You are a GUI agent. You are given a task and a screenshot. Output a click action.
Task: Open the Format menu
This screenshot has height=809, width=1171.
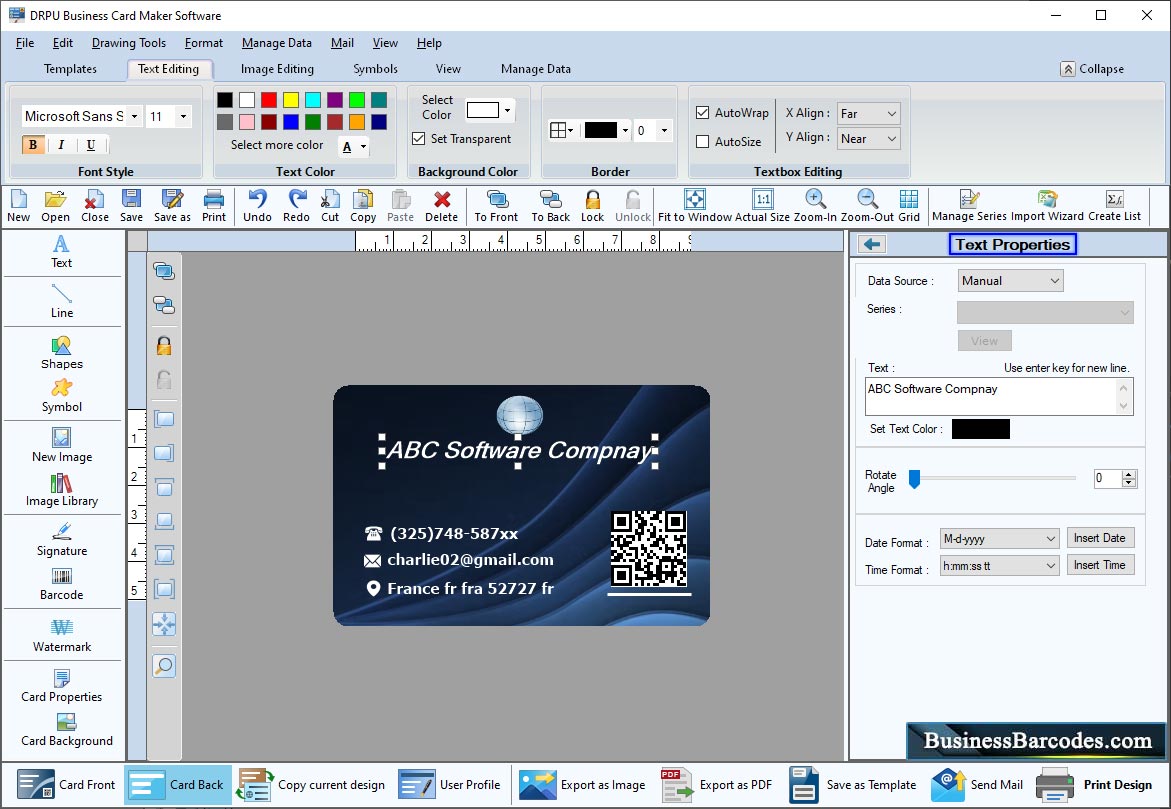click(x=204, y=43)
